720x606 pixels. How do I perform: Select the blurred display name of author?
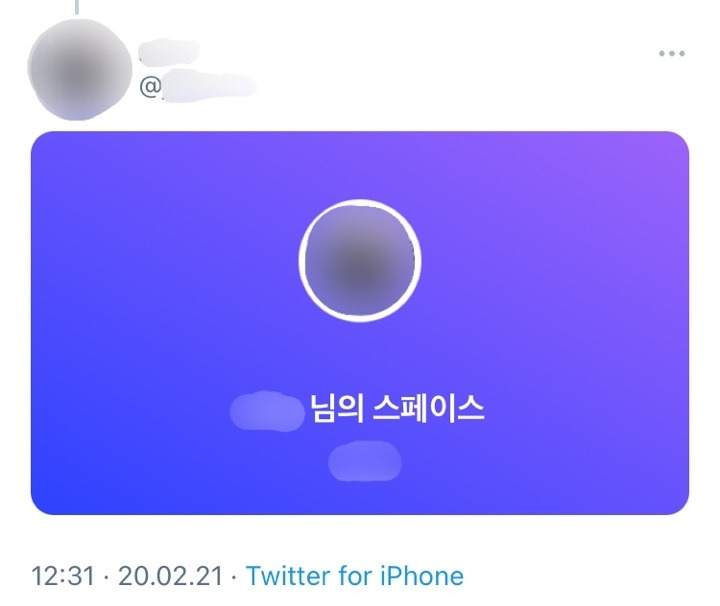[x=169, y=50]
